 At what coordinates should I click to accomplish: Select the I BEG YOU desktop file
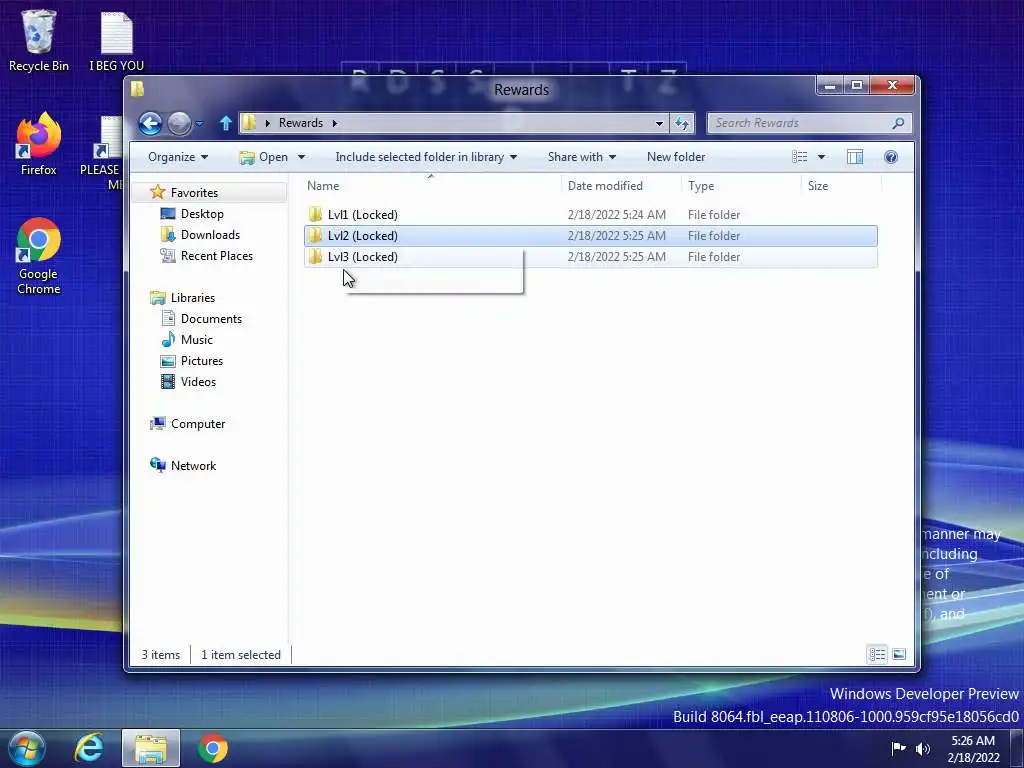pos(116,41)
